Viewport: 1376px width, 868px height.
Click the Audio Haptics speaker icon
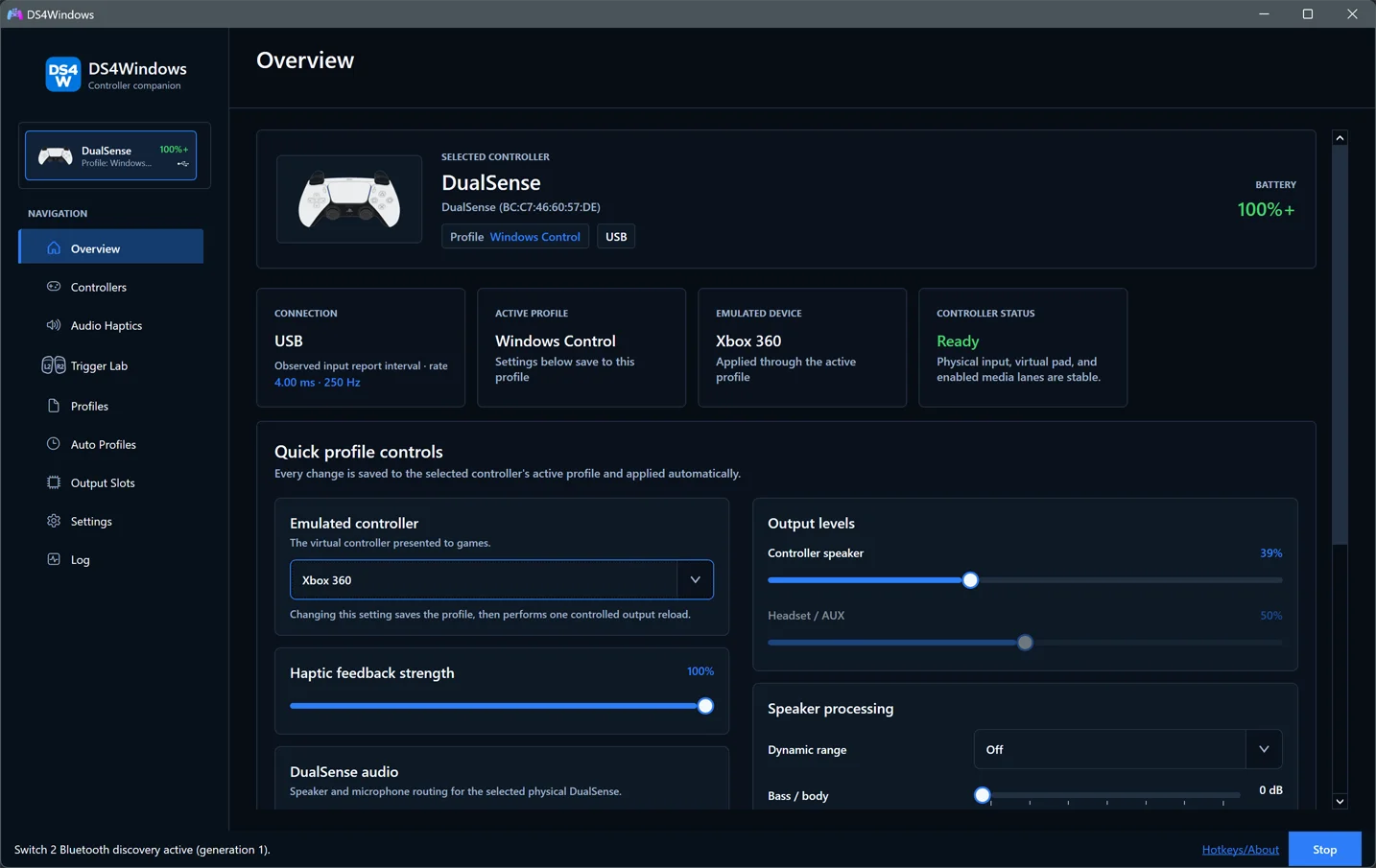54,325
